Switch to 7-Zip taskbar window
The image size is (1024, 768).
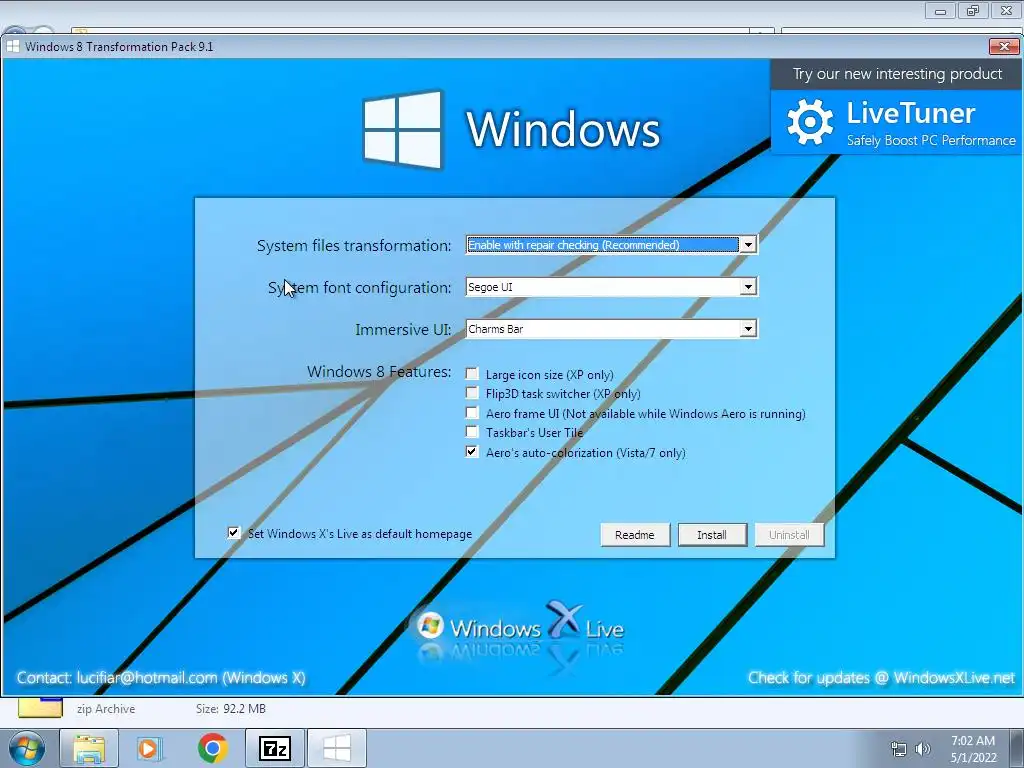tap(274, 749)
